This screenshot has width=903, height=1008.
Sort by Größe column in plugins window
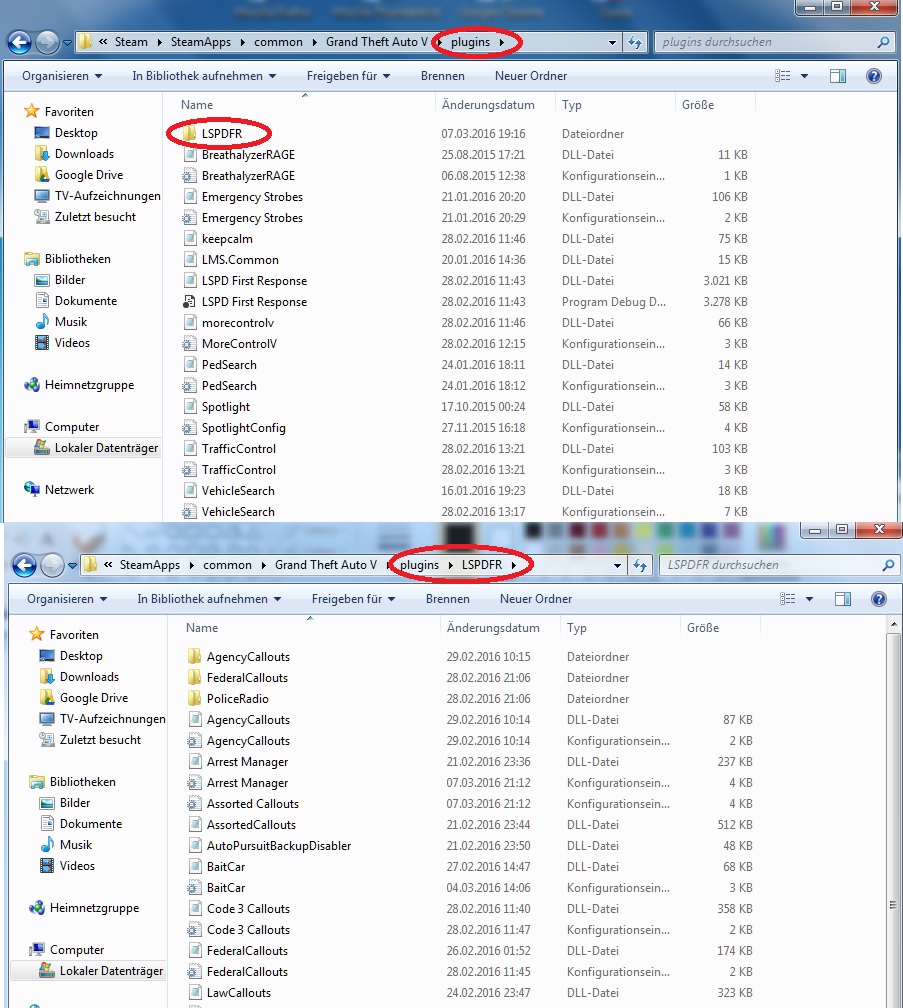click(x=698, y=105)
